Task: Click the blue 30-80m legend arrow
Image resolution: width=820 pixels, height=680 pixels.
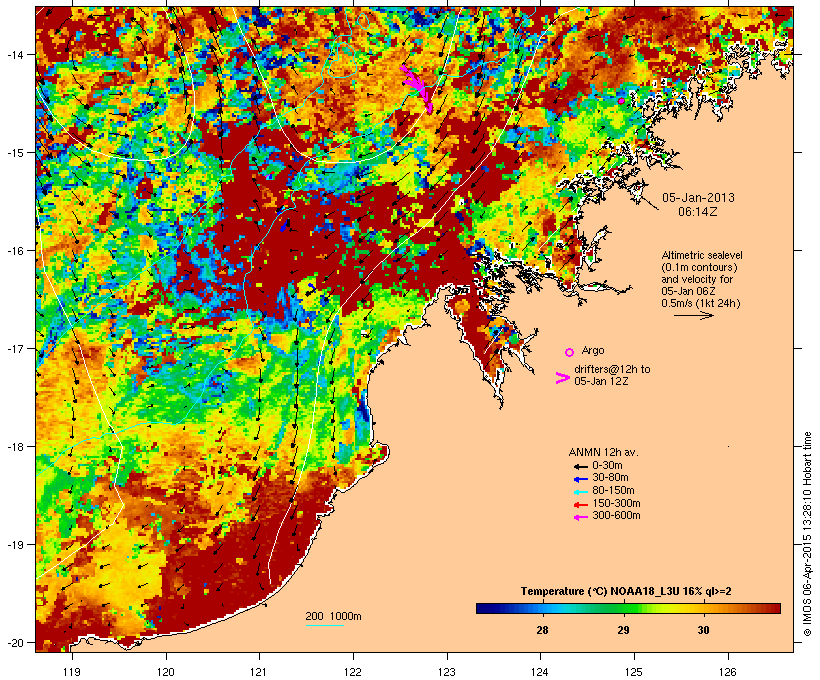Action: [x=580, y=479]
